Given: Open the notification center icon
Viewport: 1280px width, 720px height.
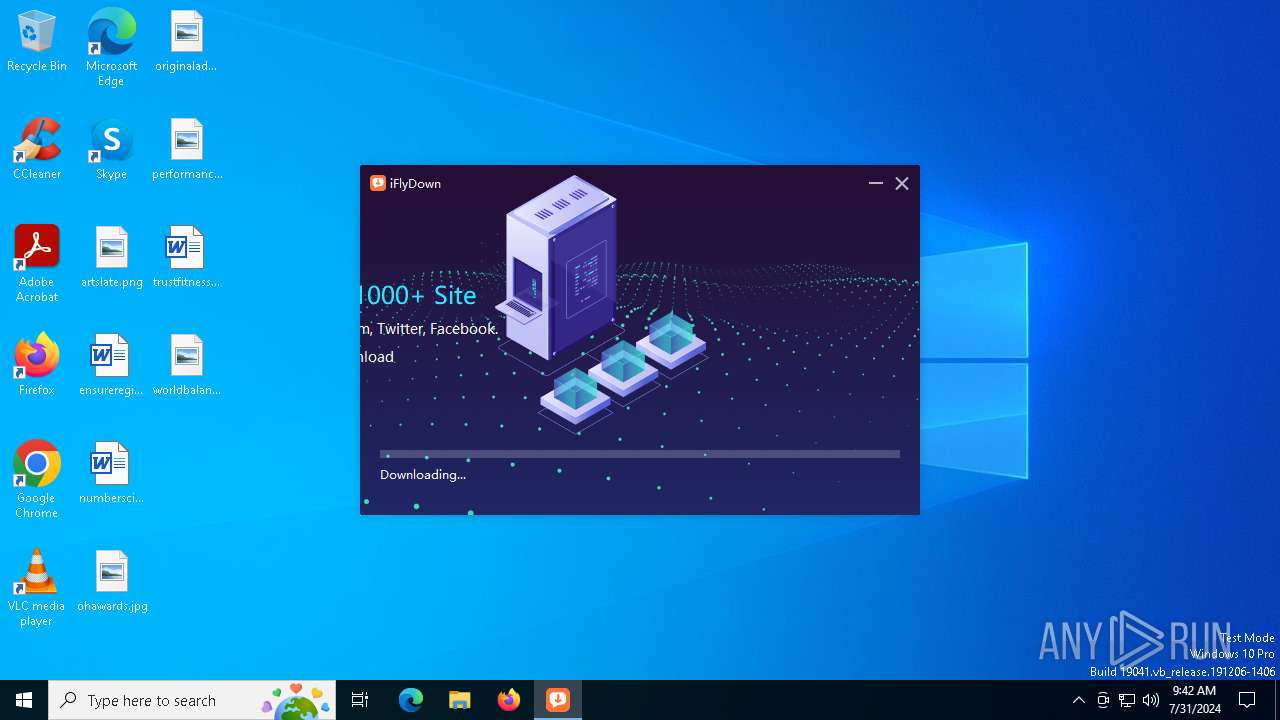Looking at the screenshot, I should [1247, 700].
